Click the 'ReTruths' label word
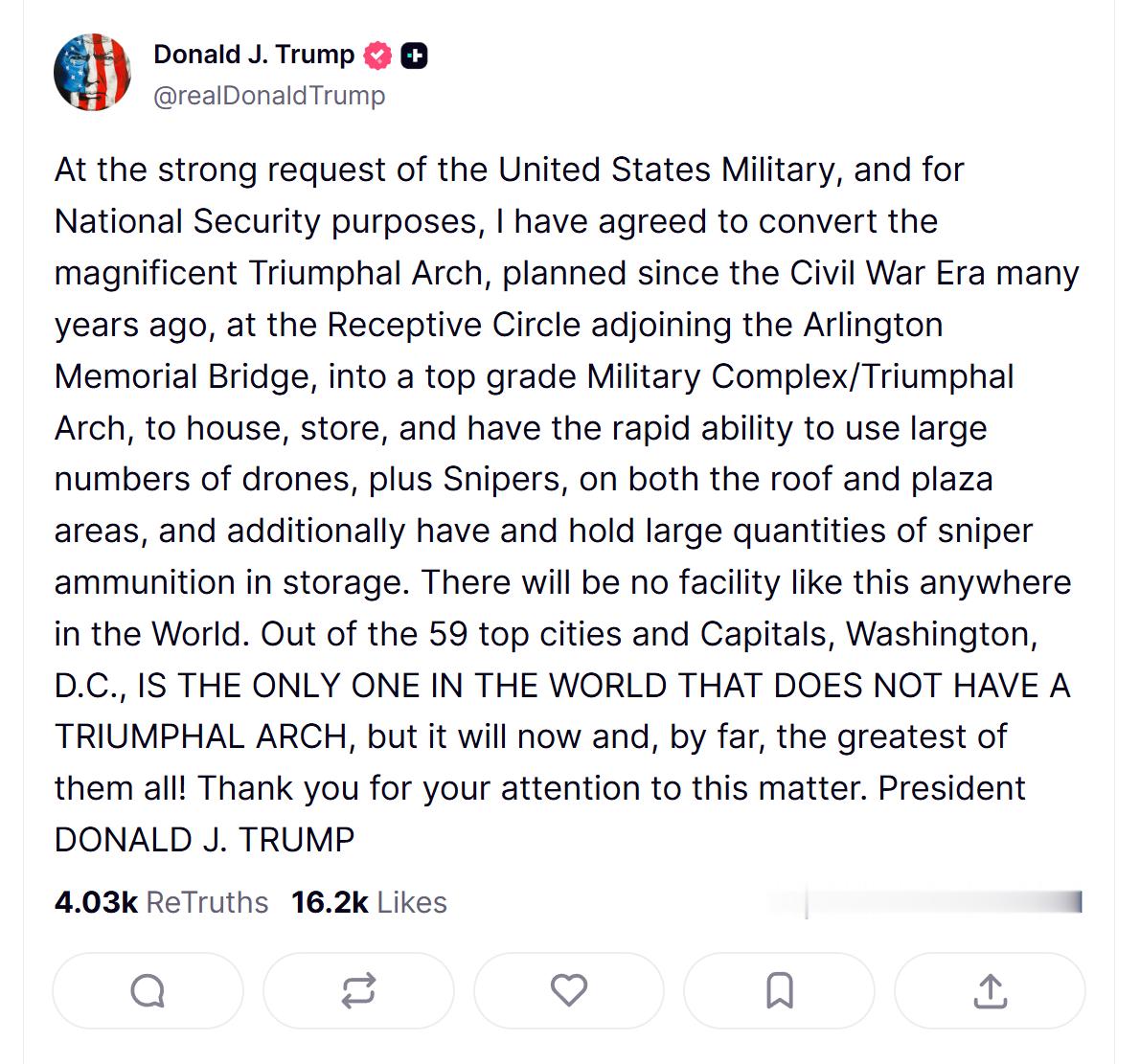The width and height of the screenshot is (1140, 1064). (207, 902)
